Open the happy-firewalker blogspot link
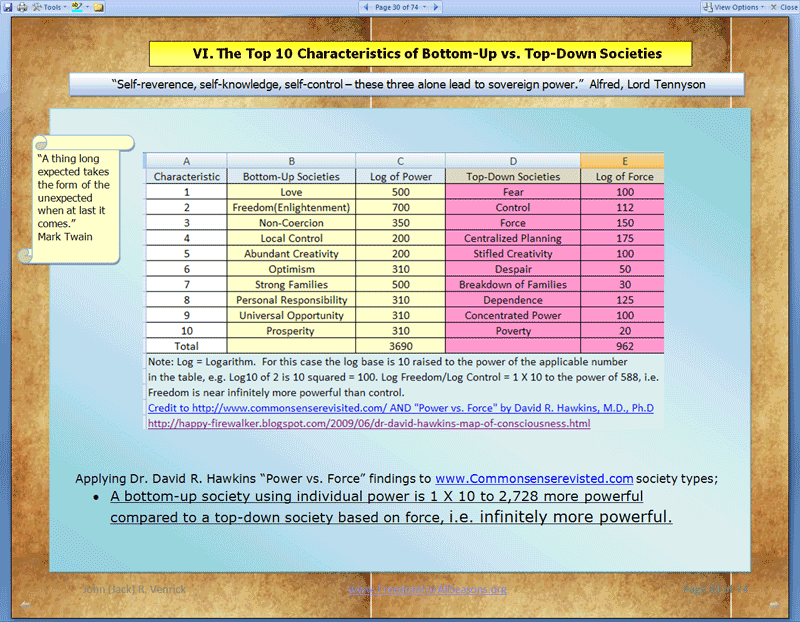The height and width of the screenshot is (622, 800). (x=368, y=423)
